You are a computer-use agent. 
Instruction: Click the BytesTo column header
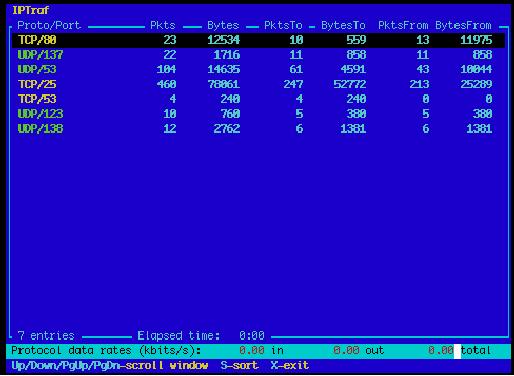pyautogui.click(x=343, y=25)
